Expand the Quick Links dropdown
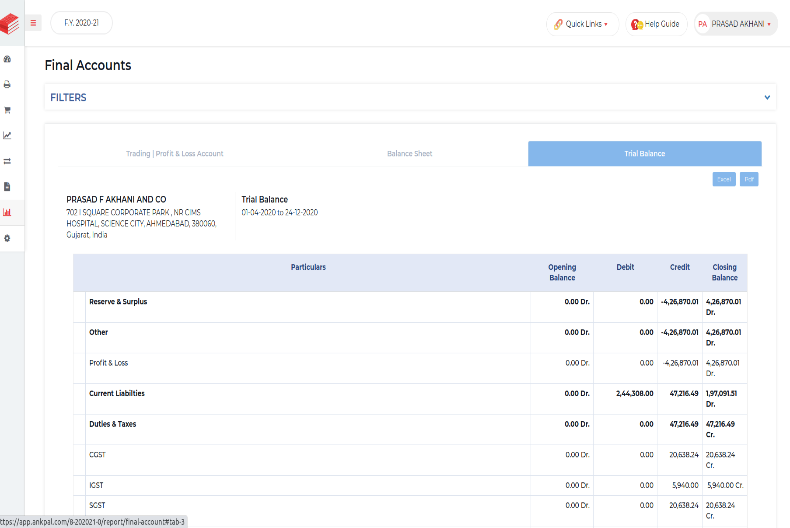 pyautogui.click(x=582, y=23)
